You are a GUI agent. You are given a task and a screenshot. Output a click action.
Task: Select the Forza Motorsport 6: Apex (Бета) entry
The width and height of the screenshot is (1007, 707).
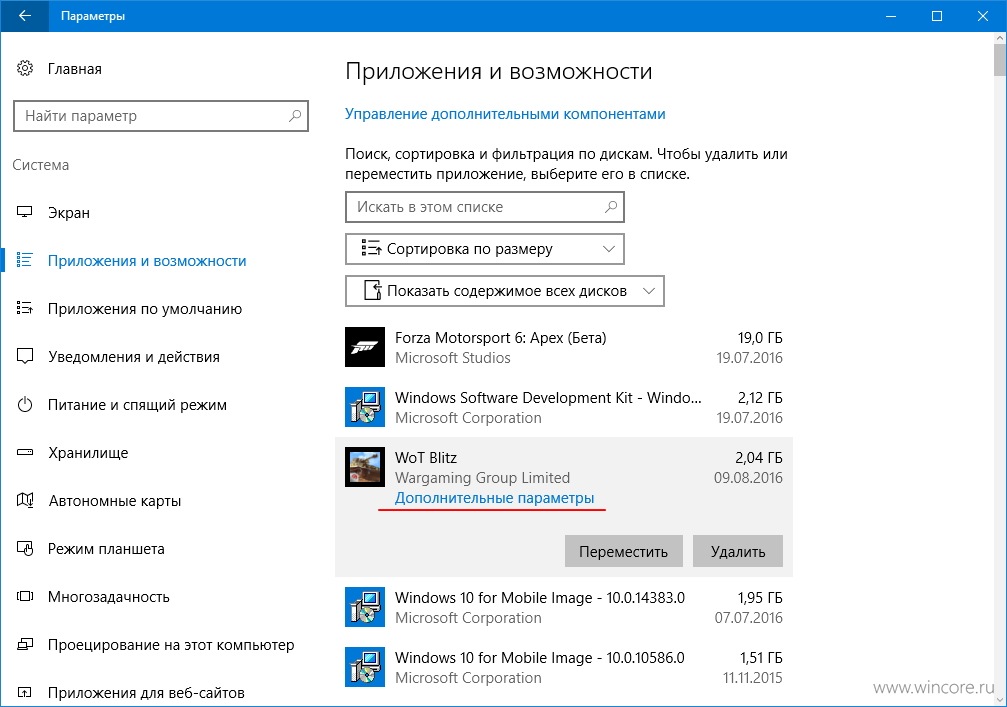(564, 347)
